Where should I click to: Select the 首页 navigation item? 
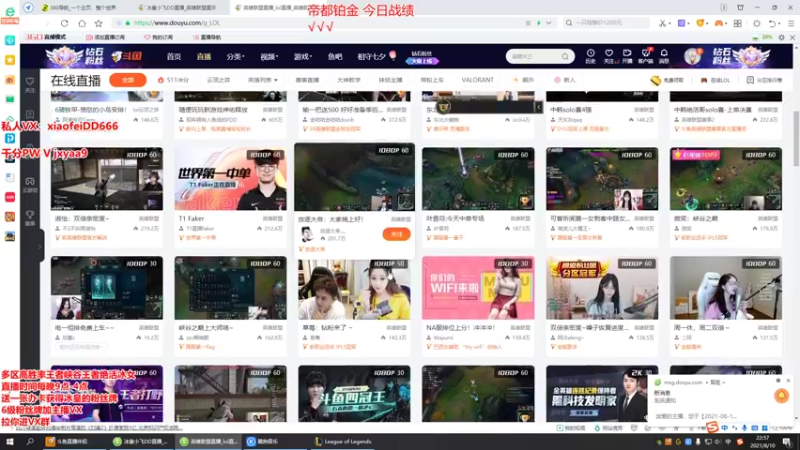pyautogui.click(x=174, y=57)
